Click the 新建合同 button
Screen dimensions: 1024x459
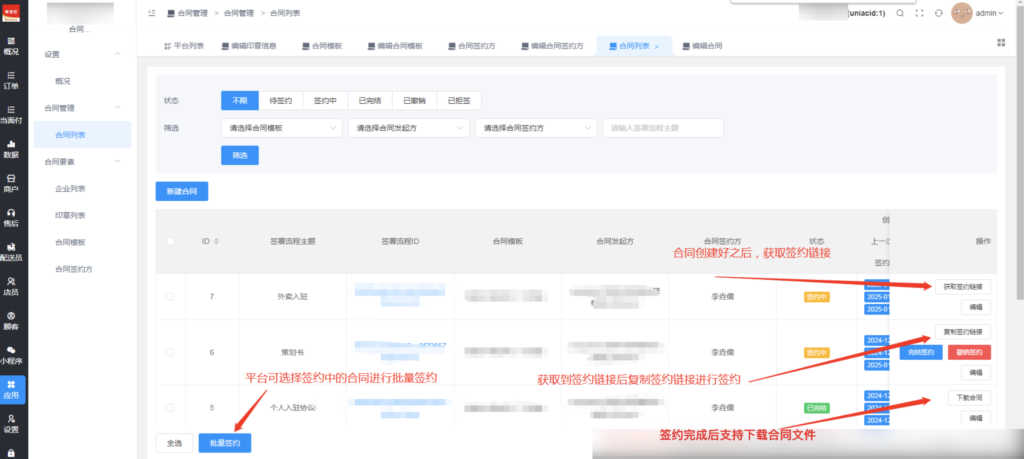point(182,191)
